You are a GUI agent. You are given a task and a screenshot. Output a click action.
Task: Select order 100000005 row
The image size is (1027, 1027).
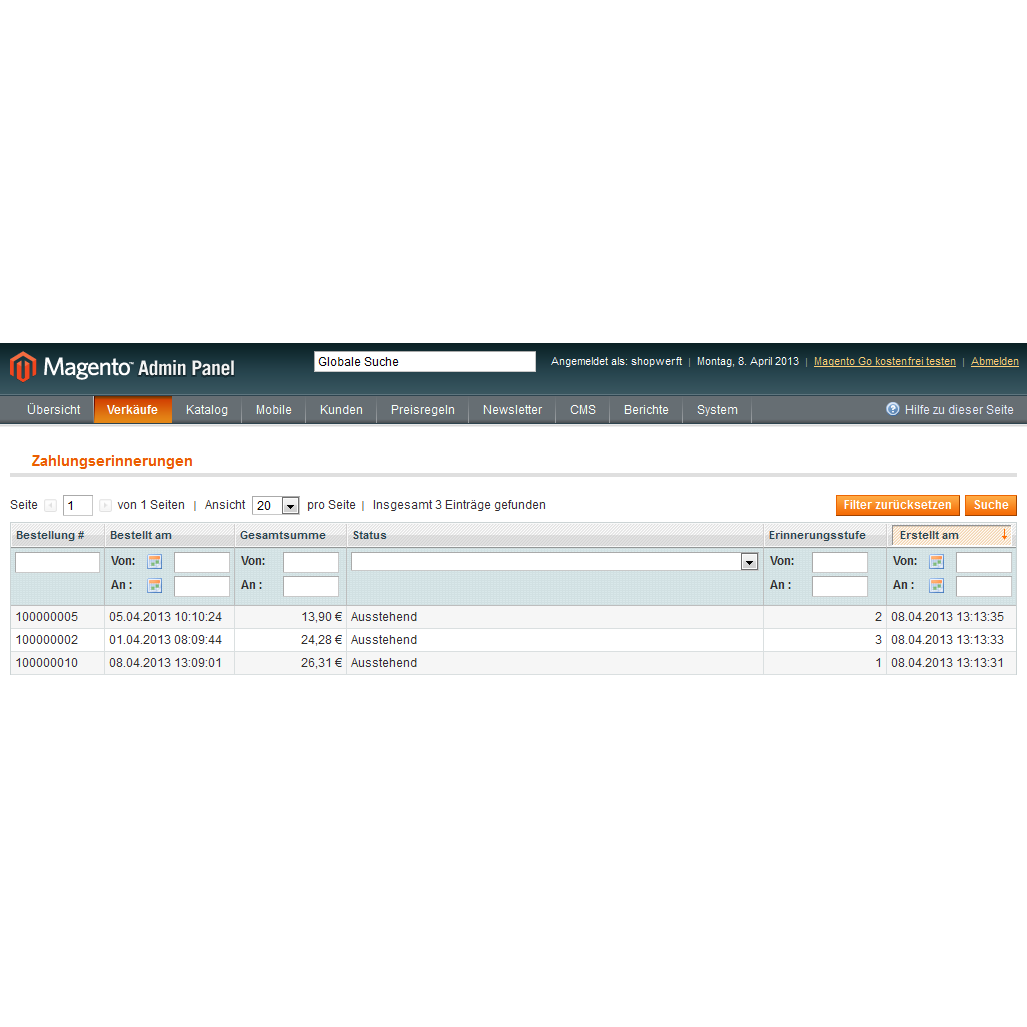(x=514, y=617)
